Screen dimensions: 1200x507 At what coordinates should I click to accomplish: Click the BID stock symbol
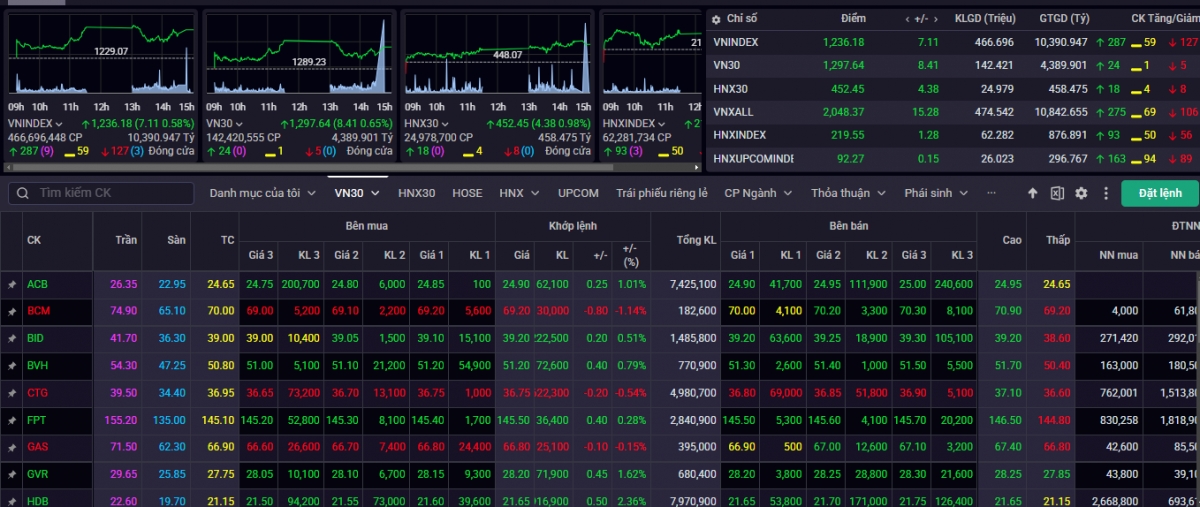tap(36, 339)
